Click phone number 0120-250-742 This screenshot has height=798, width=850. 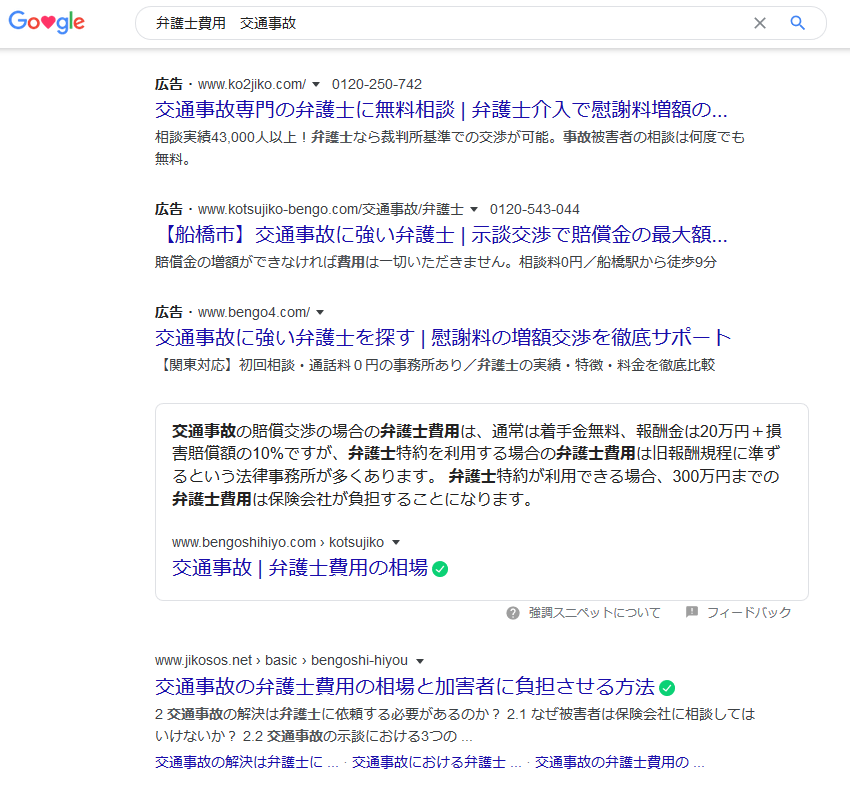(377, 85)
